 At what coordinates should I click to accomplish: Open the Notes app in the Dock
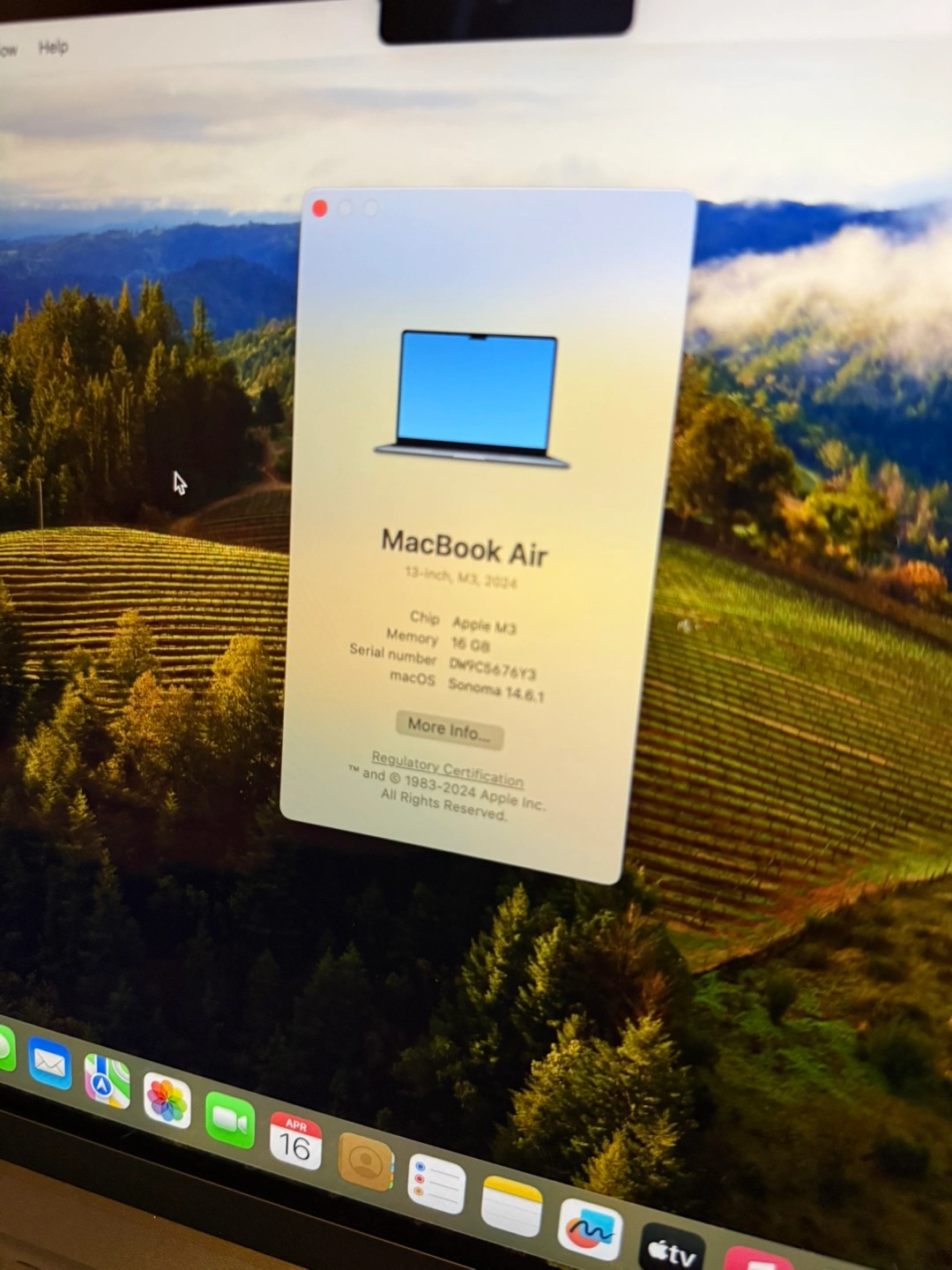[x=512, y=1206]
